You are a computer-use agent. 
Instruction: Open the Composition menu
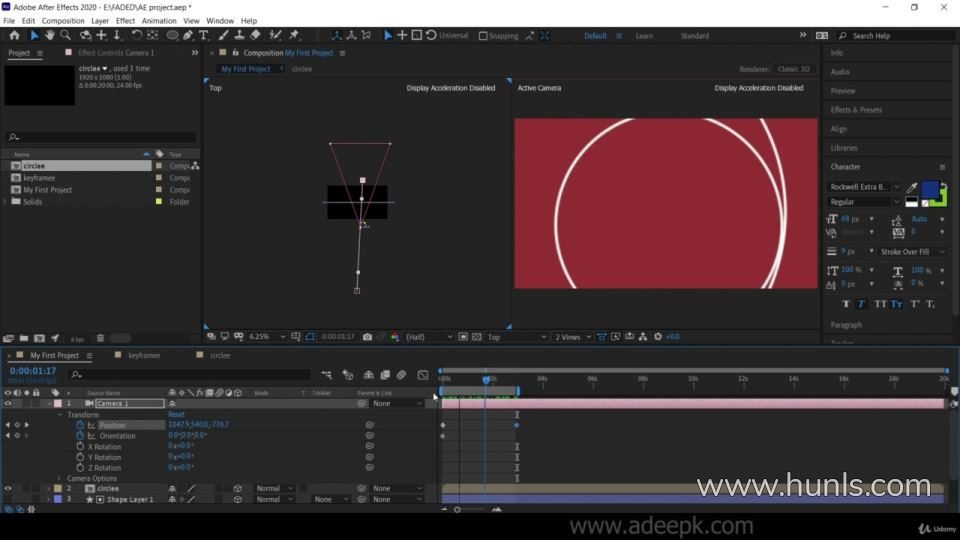(63, 20)
